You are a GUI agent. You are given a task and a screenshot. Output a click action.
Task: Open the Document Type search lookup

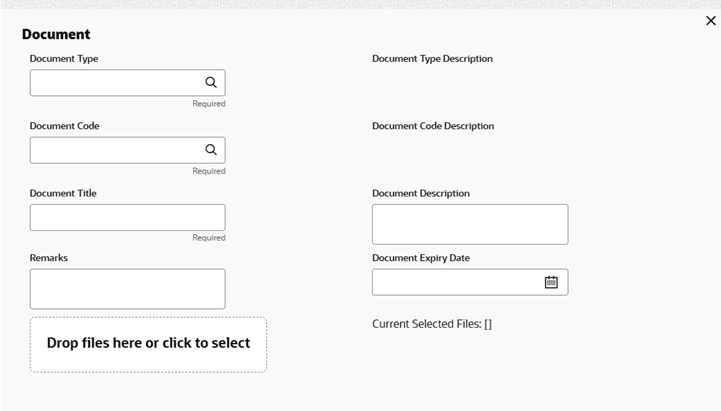tap(211, 83)
